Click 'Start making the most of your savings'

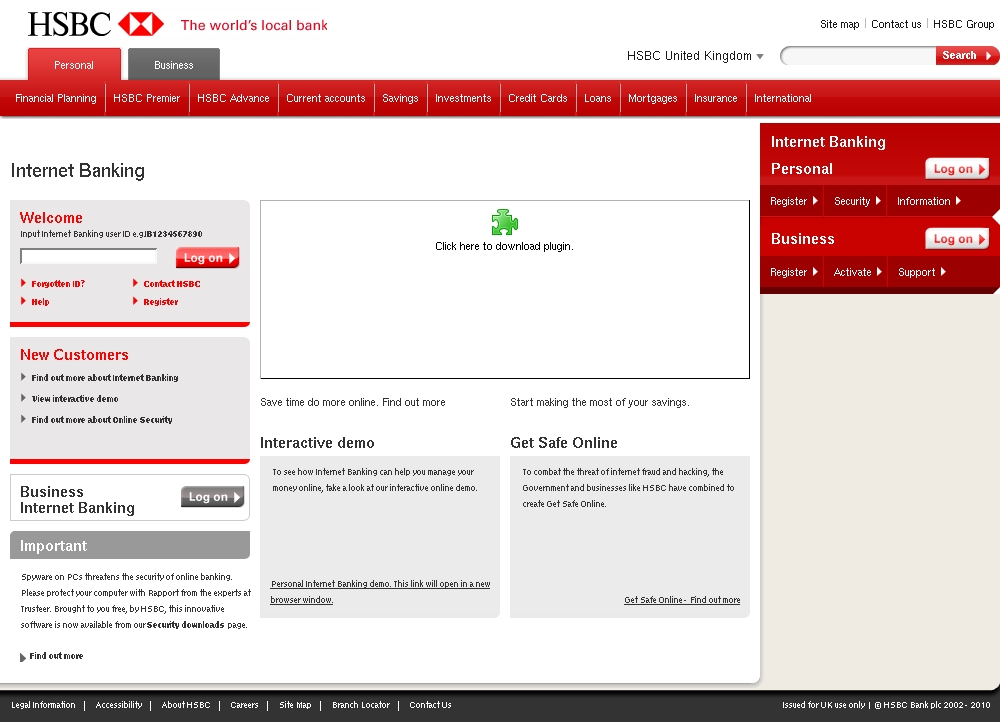(599, 402)
